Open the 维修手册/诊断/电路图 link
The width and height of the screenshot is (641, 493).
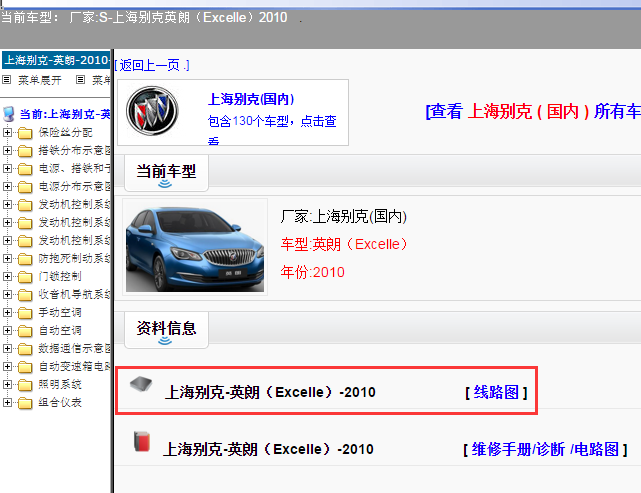click(545, 449)
